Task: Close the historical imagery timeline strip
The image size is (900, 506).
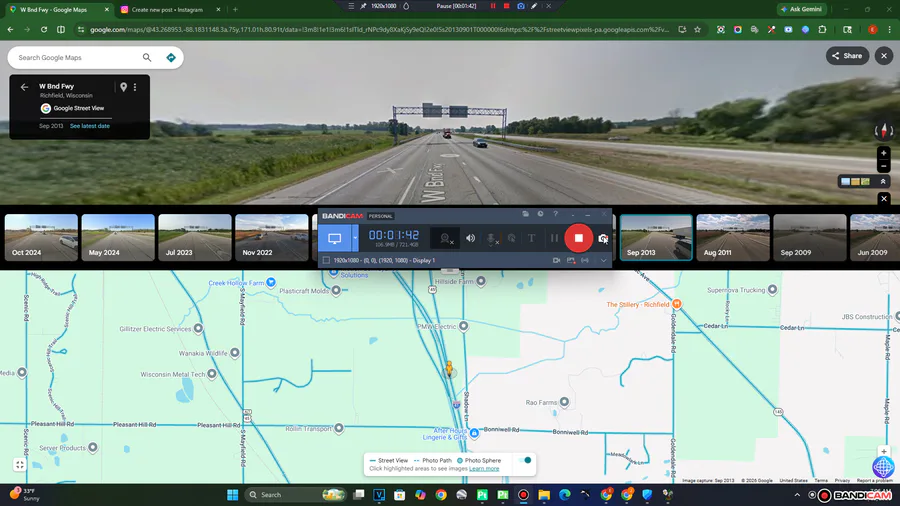Action: (884, 198)
